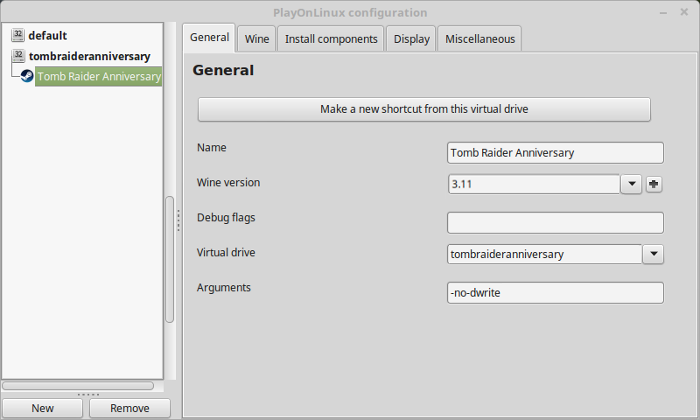Click the New button
The image size is (700, 420).
coord(42,408)
